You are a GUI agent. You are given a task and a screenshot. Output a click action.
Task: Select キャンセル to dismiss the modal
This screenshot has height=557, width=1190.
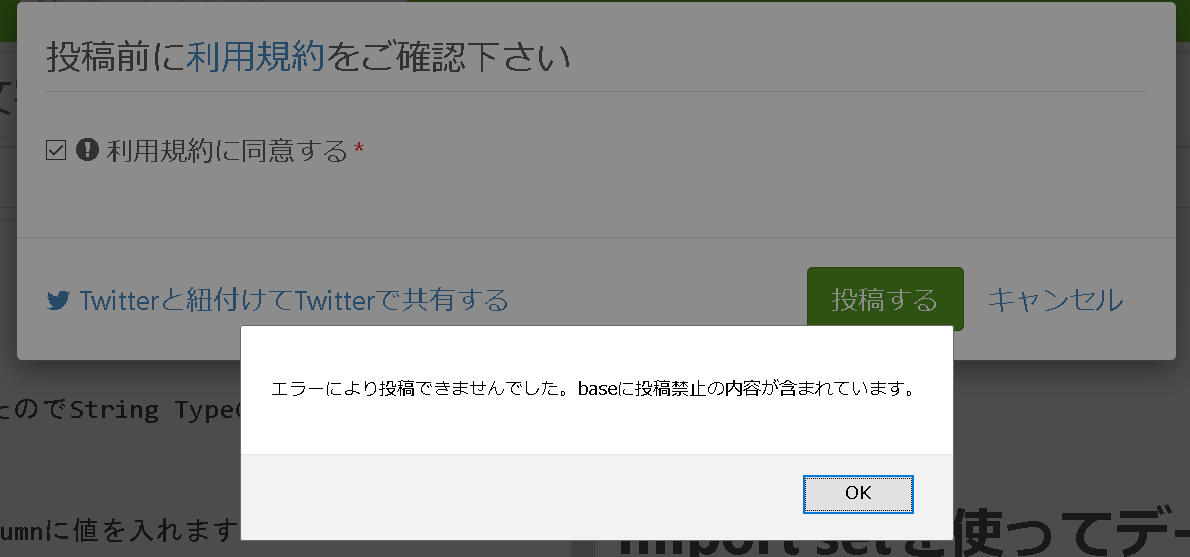(1055, 300)
